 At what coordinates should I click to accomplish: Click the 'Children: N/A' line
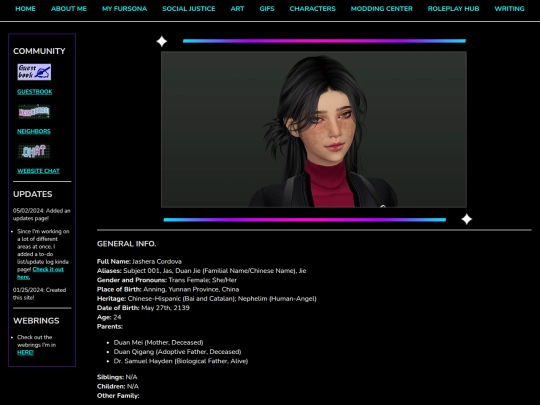pos(118,386)
